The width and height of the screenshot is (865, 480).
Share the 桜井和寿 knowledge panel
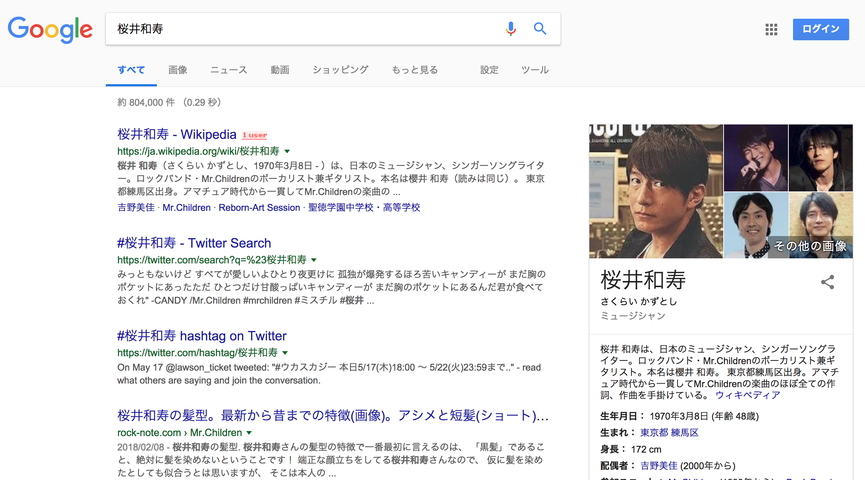pos(827,282)
